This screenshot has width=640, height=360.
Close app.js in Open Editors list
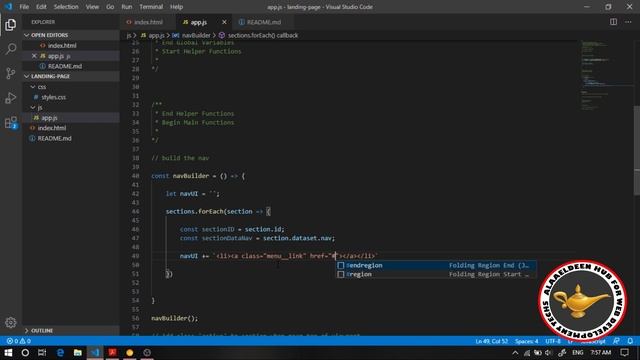coord(34,56)
